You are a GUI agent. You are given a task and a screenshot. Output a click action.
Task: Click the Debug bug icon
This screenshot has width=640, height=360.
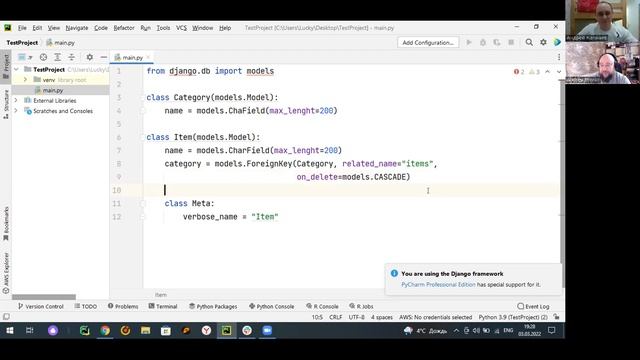483,42
